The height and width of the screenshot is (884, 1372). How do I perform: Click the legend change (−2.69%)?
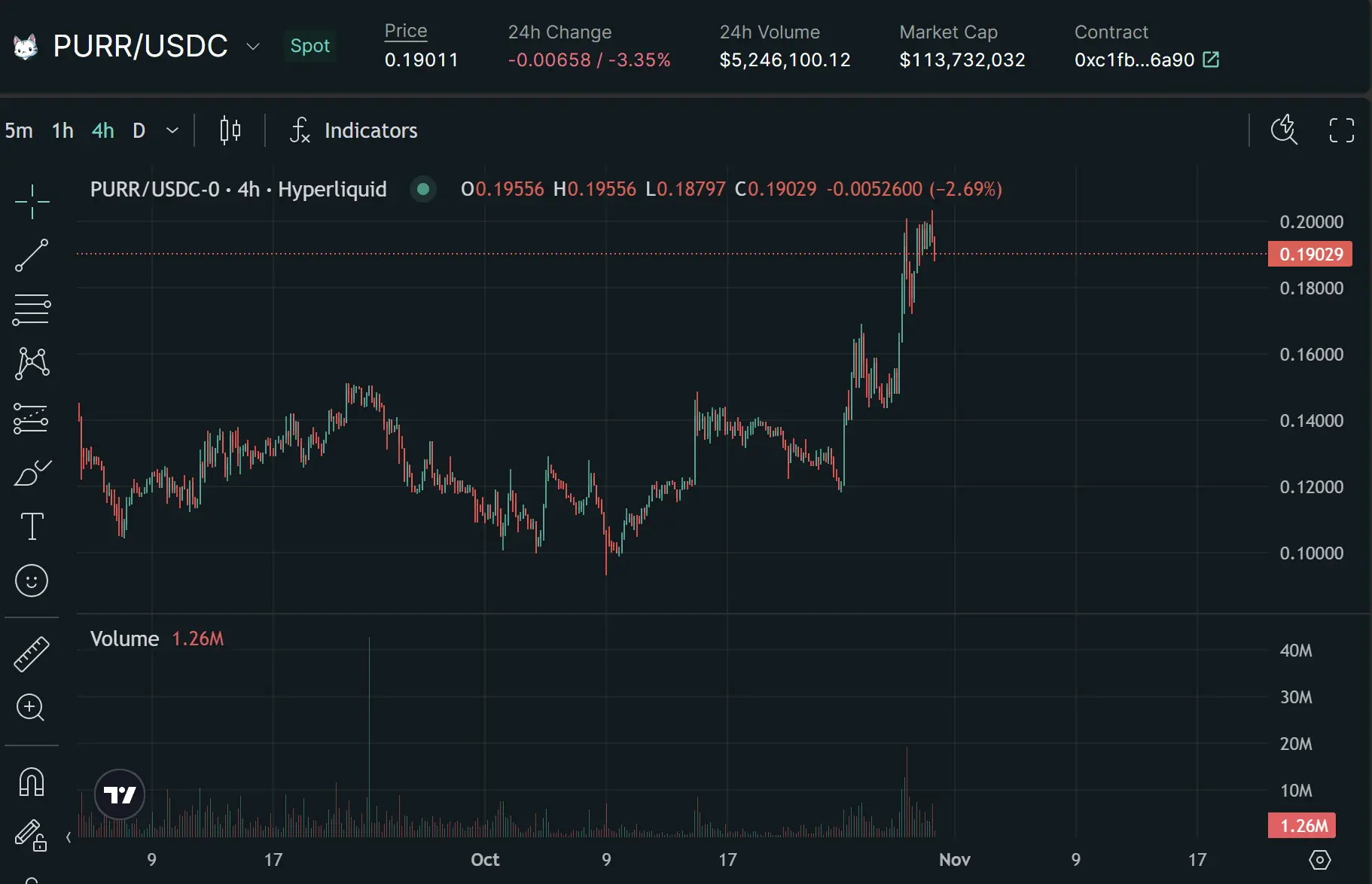[965, 189]
